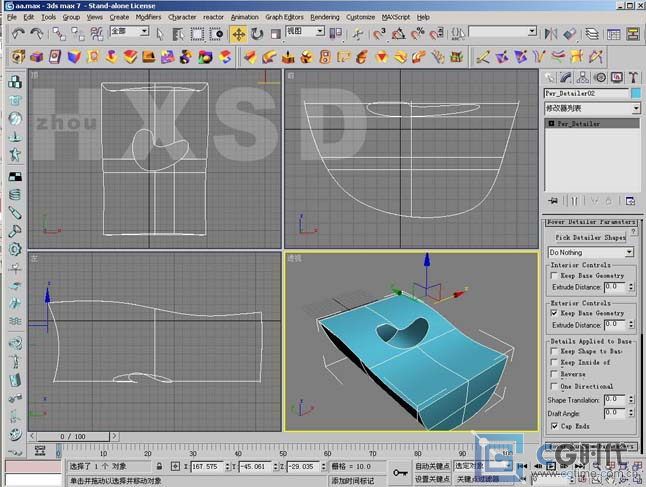
Task: Open the File menu
Action: click(x=12, y=17)
